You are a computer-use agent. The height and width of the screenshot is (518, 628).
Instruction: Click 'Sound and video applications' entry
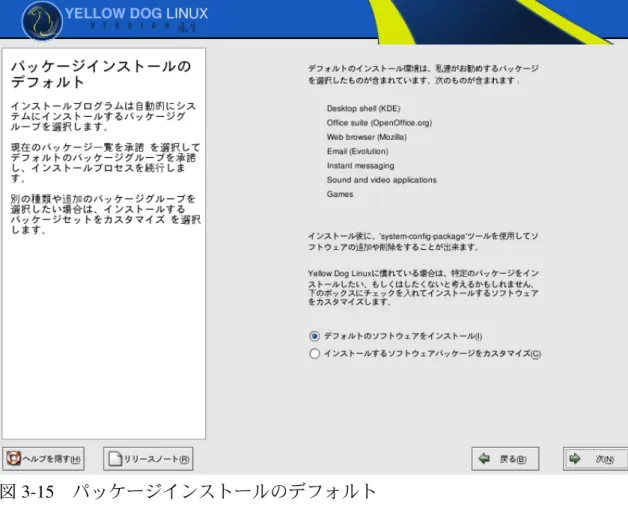click(381, 180)
